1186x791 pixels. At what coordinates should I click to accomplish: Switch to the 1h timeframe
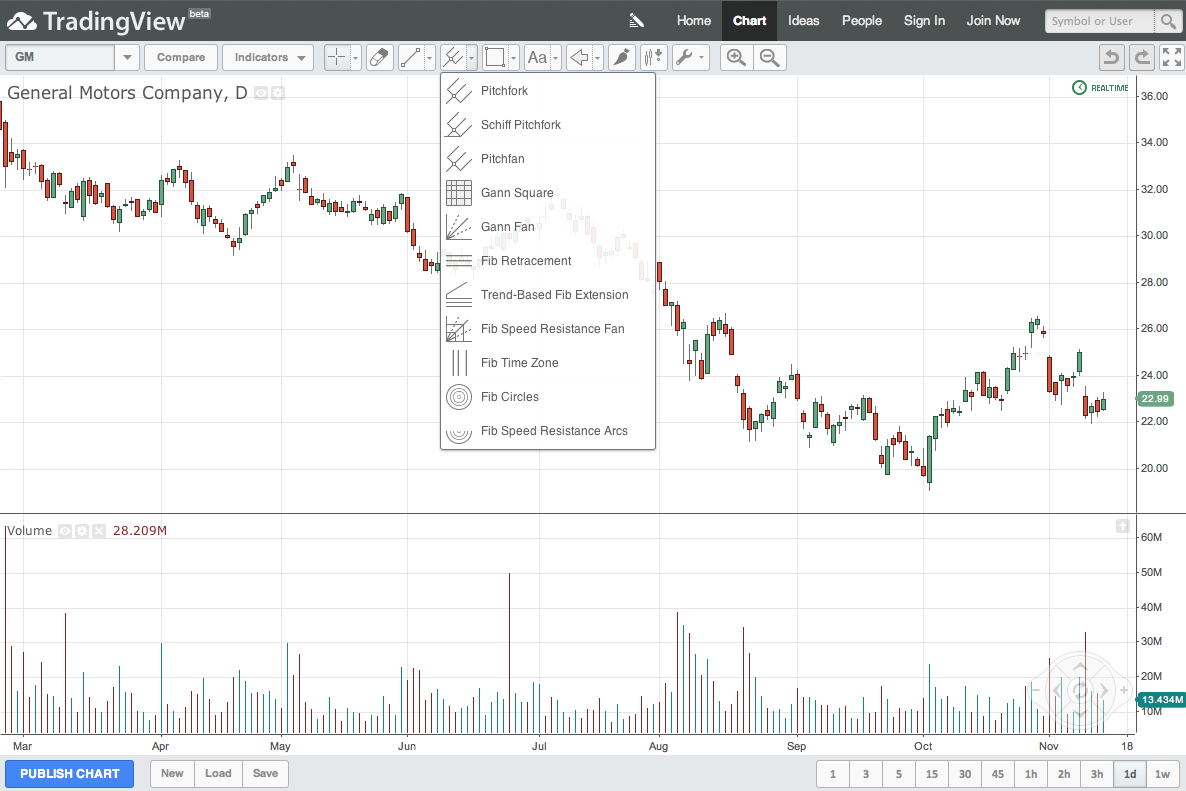point(1031,774)
